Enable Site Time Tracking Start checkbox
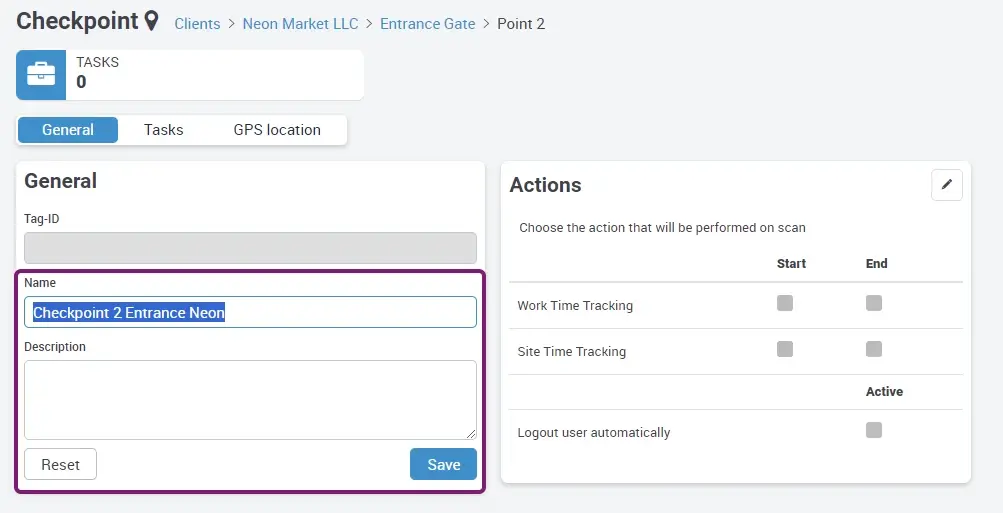This screenshot has height=513, width=1003. tap(785, 349)
